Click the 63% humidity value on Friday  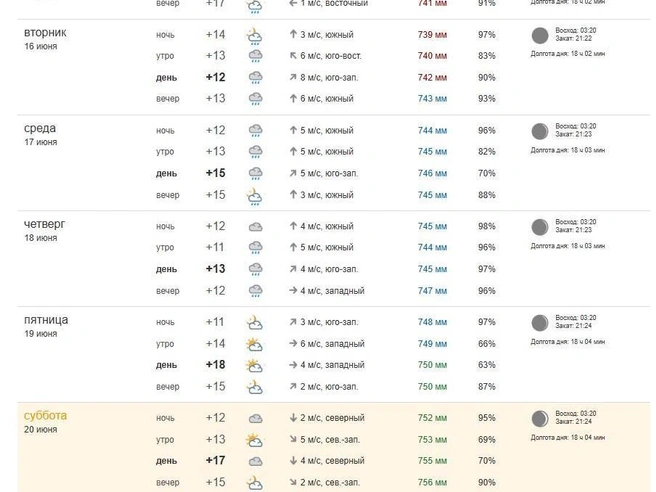487,365
